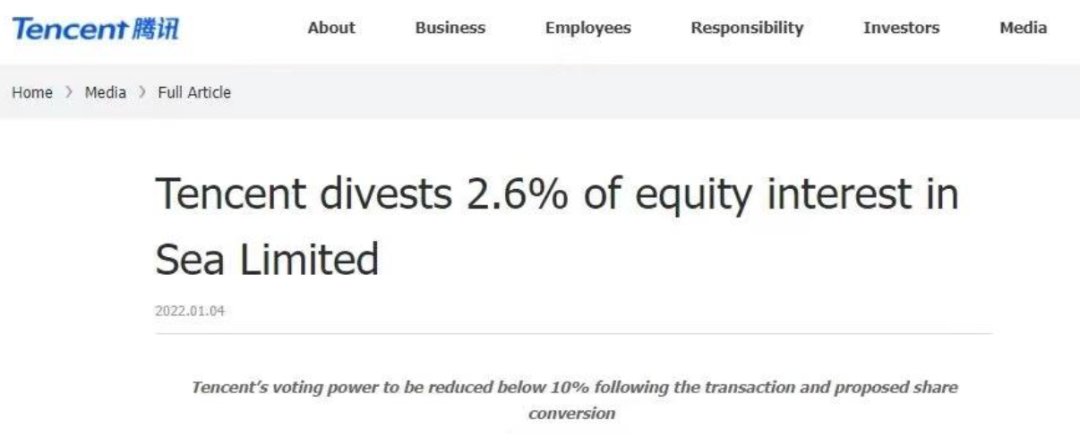
Task: Open the Business navigation item
Action: click(x=450, y=28)
